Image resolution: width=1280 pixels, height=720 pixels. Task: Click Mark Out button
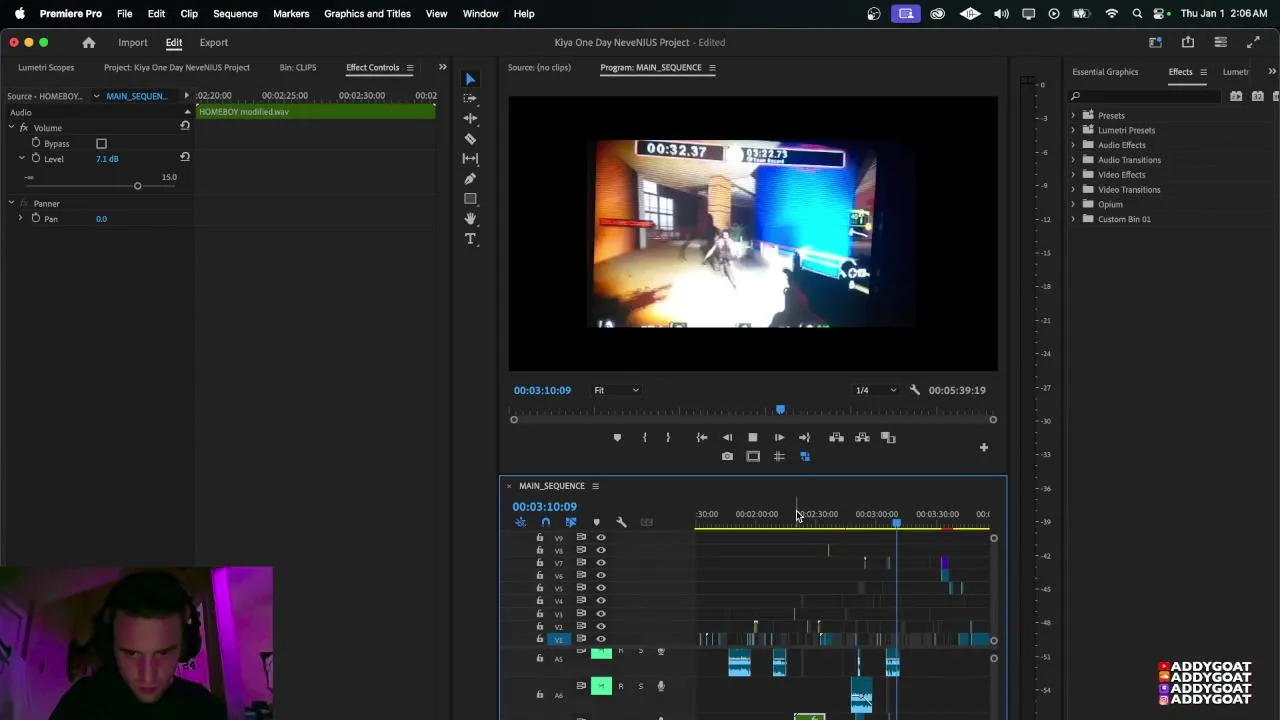(x=668, y=437)
